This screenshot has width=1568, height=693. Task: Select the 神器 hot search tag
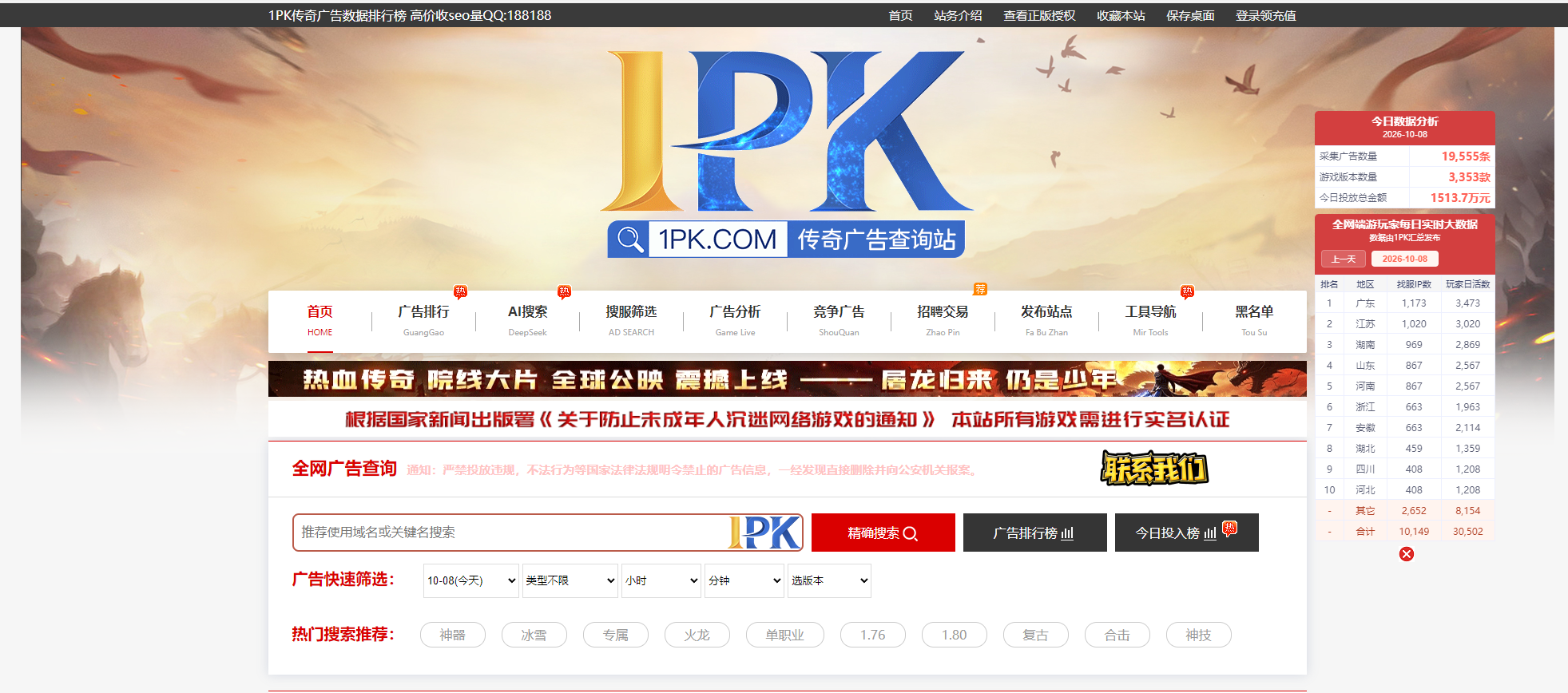pyautogui.click(x=452, y=635)
